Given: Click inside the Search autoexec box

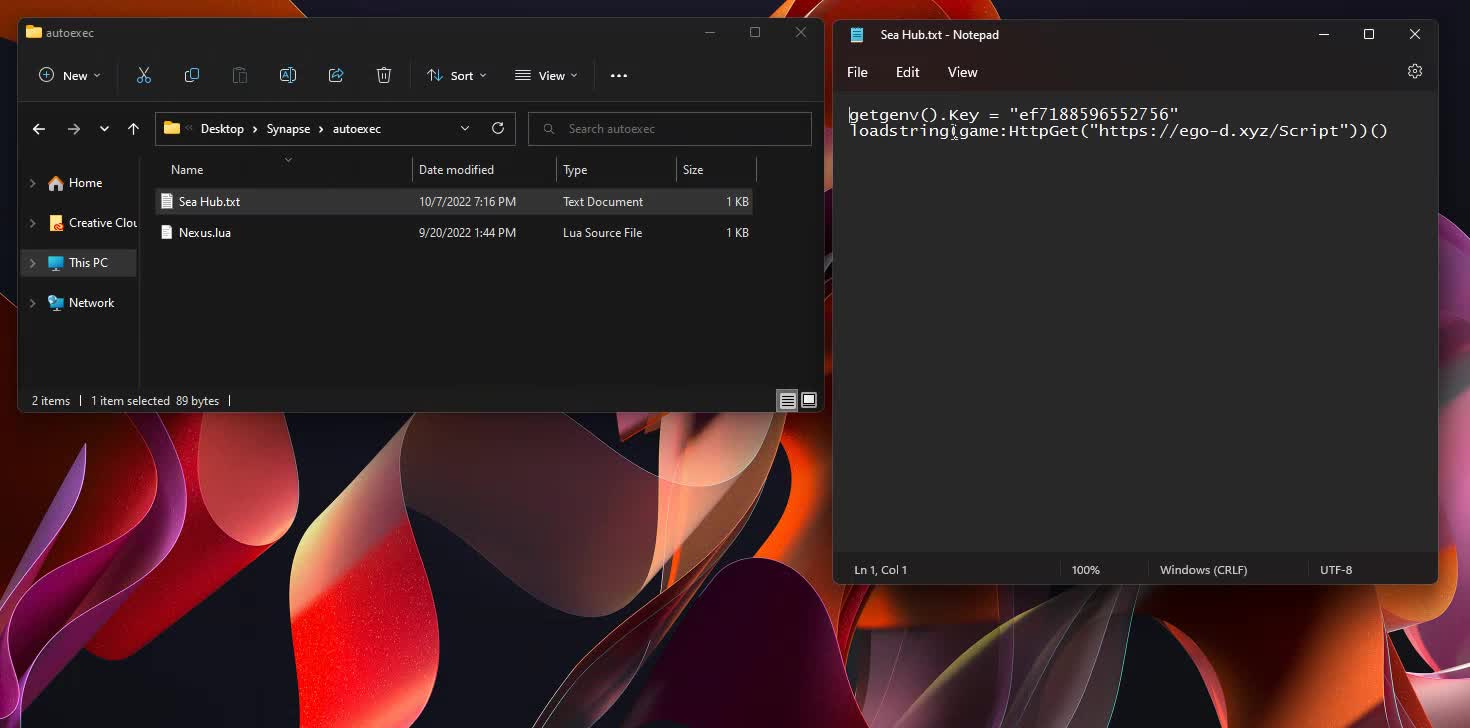Looking at the screenshot, I should pyautogui.click(x=670, y=128).
